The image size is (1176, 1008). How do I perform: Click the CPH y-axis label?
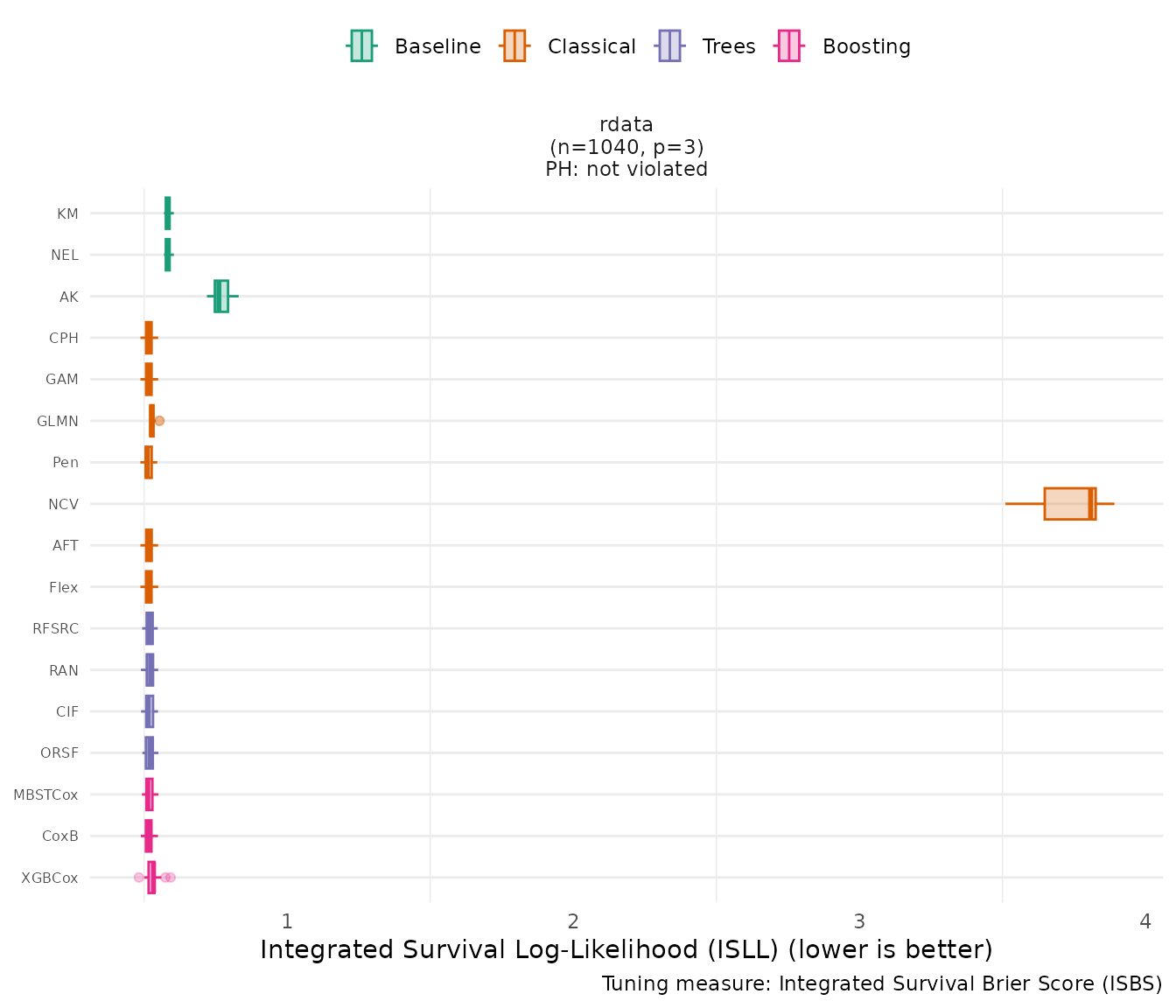[x=64, y=338]
